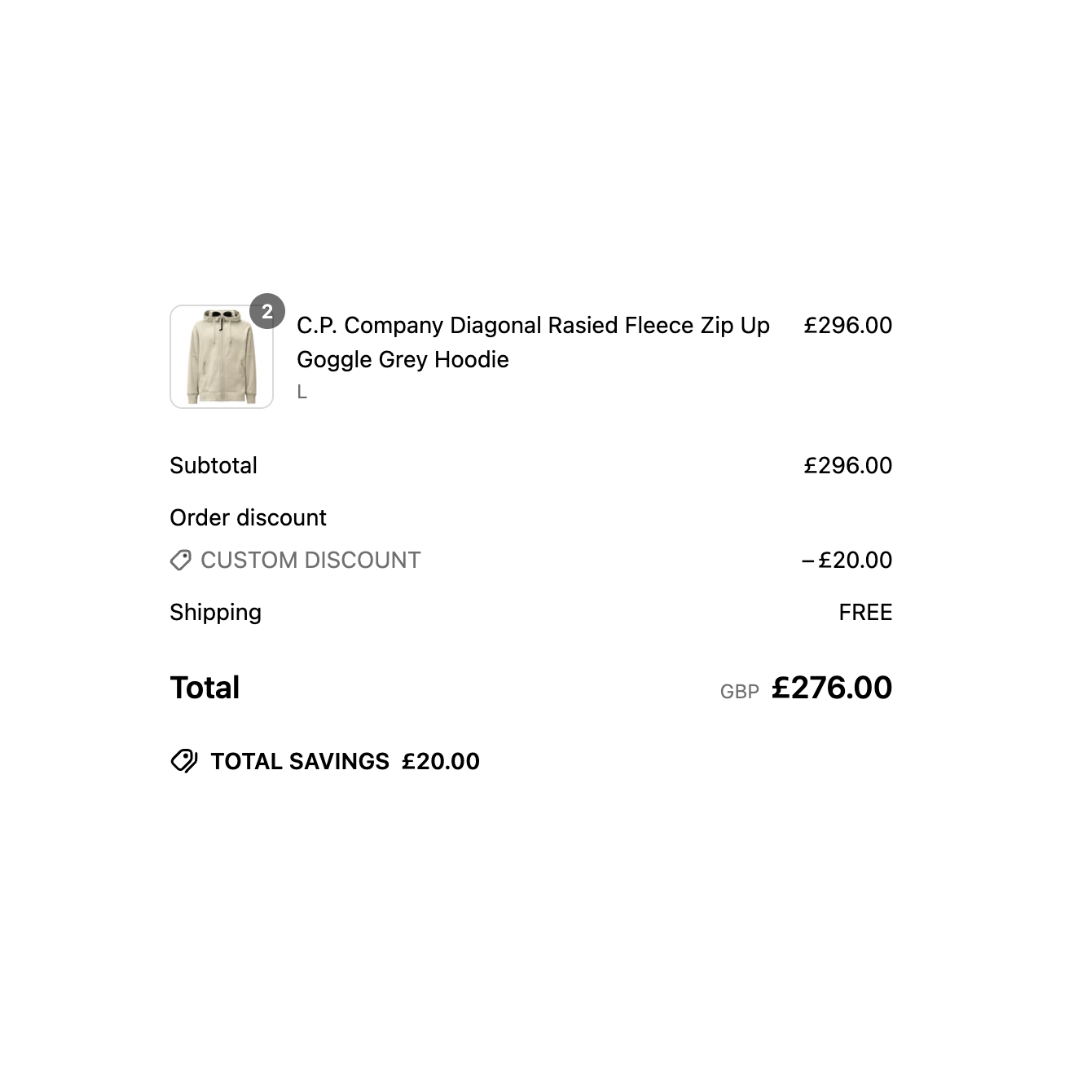Click the product price £296.00
Viewport: 1080px width, 1080px height.
(x=848, y=325)
